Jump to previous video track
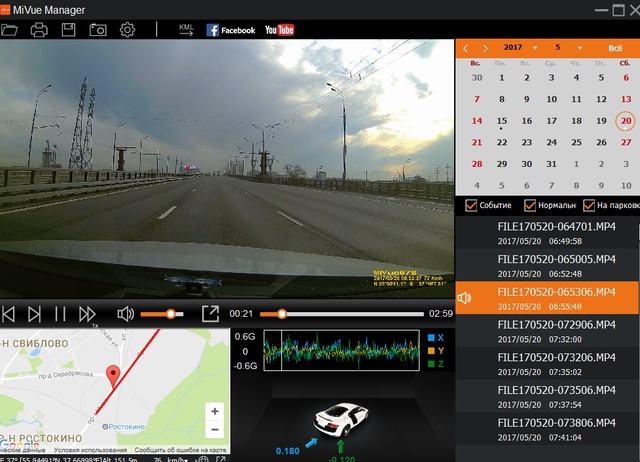The width and height of the screenshot is (640, 462). 9,314
